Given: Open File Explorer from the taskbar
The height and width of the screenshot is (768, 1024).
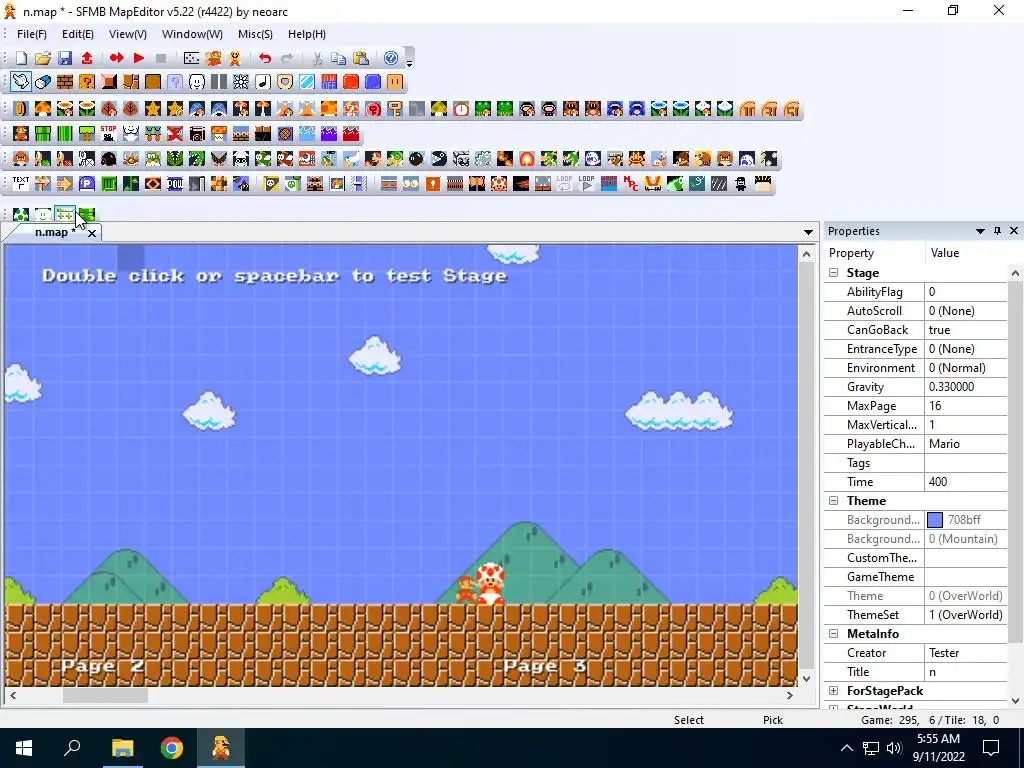Looking at the screenshot, I should tap(122, 748).
